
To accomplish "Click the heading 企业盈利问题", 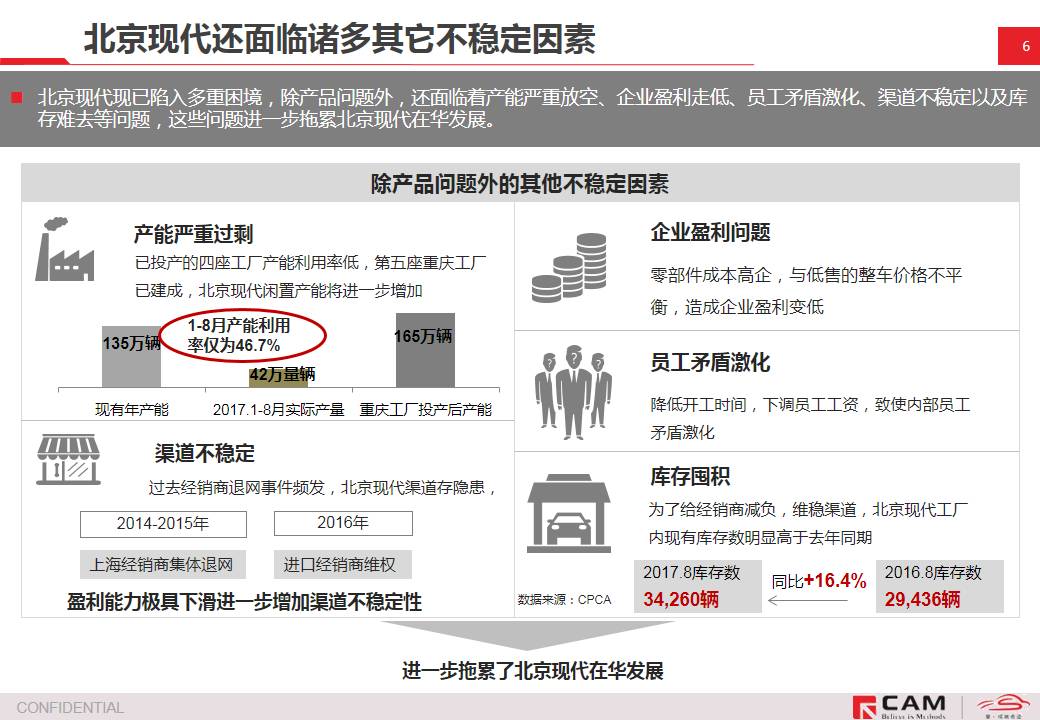I will pos(710,233).
